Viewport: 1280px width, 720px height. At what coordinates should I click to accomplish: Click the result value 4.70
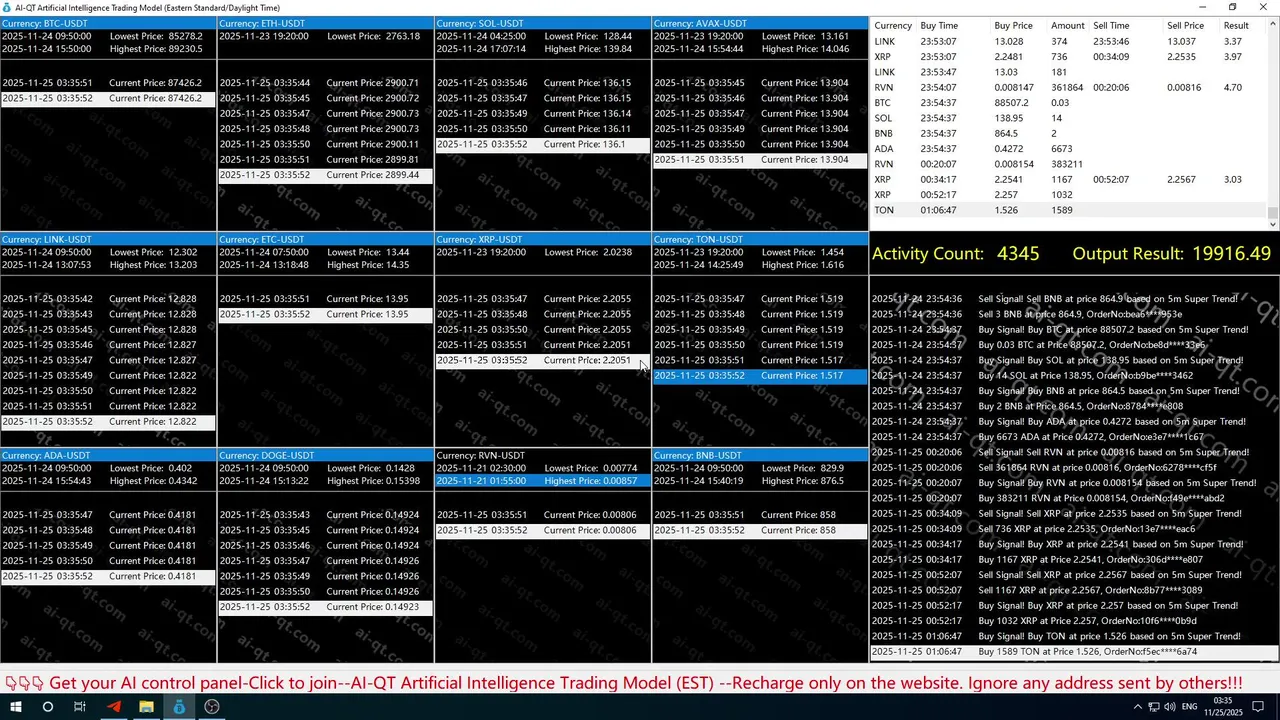coord(1233,87)
